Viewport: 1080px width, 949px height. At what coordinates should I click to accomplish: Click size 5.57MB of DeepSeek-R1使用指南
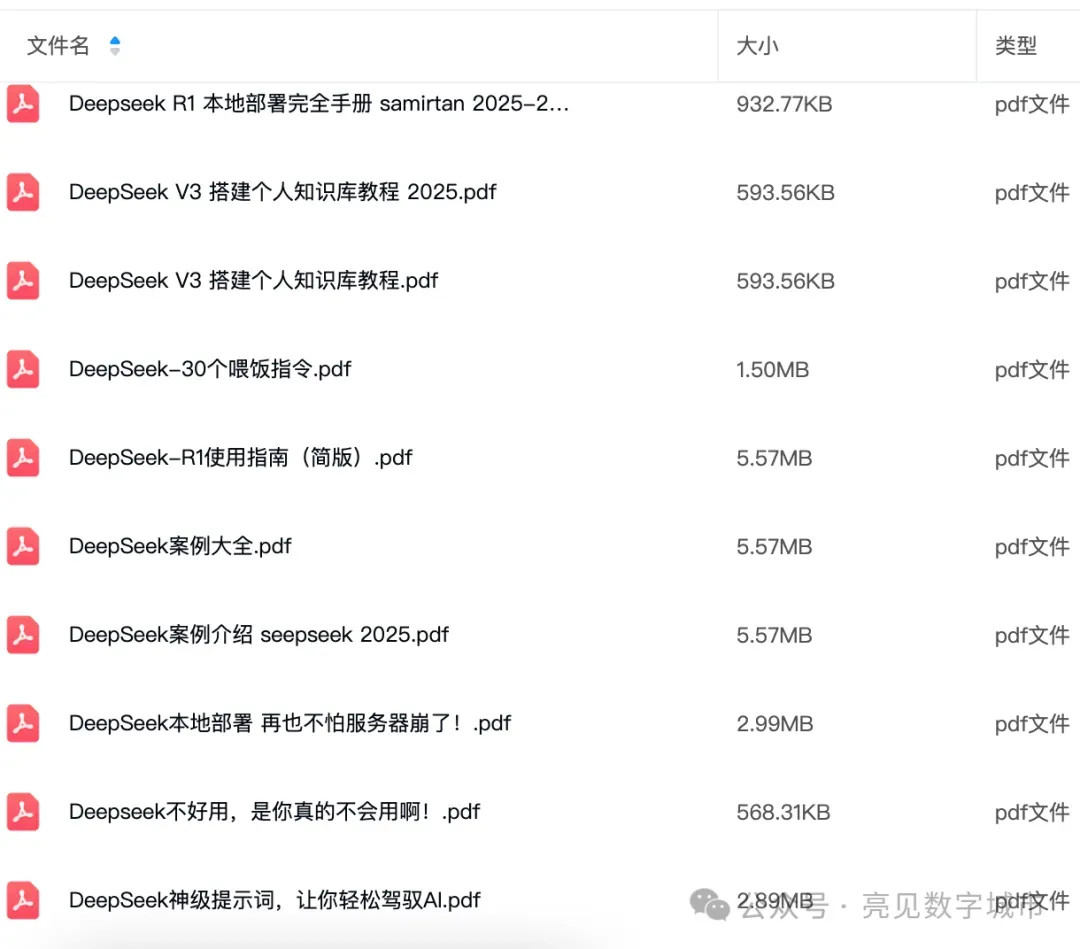[x=774, y=458]
